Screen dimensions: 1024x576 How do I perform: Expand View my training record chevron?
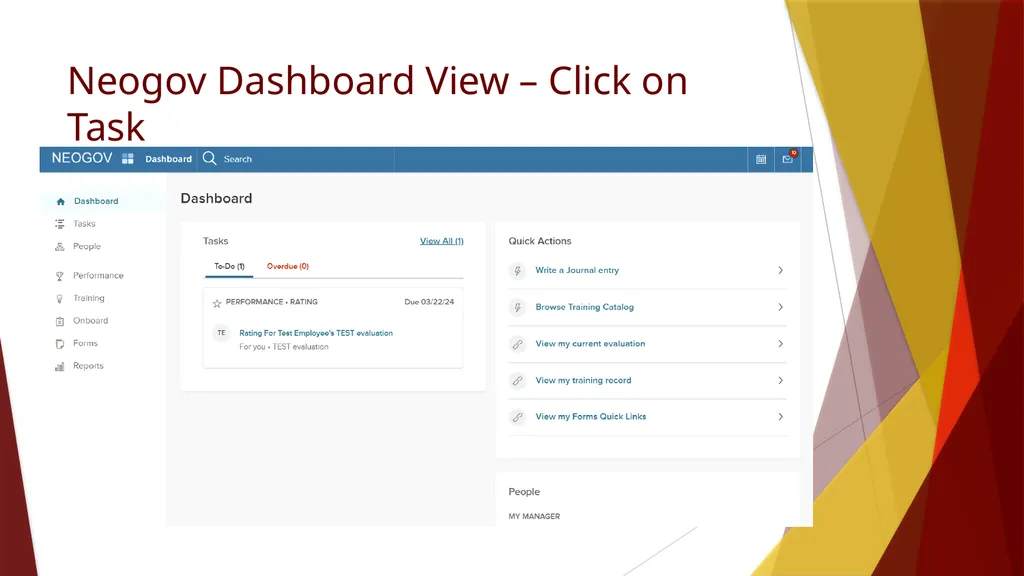780,380
